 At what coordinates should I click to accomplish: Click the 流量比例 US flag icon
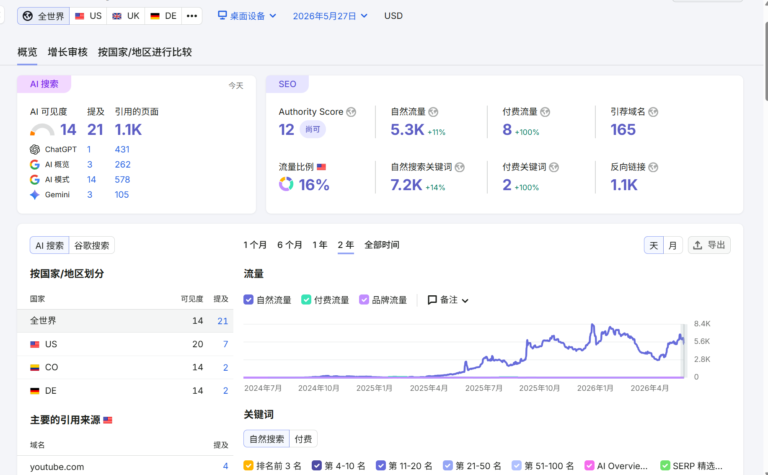(321, 167)
